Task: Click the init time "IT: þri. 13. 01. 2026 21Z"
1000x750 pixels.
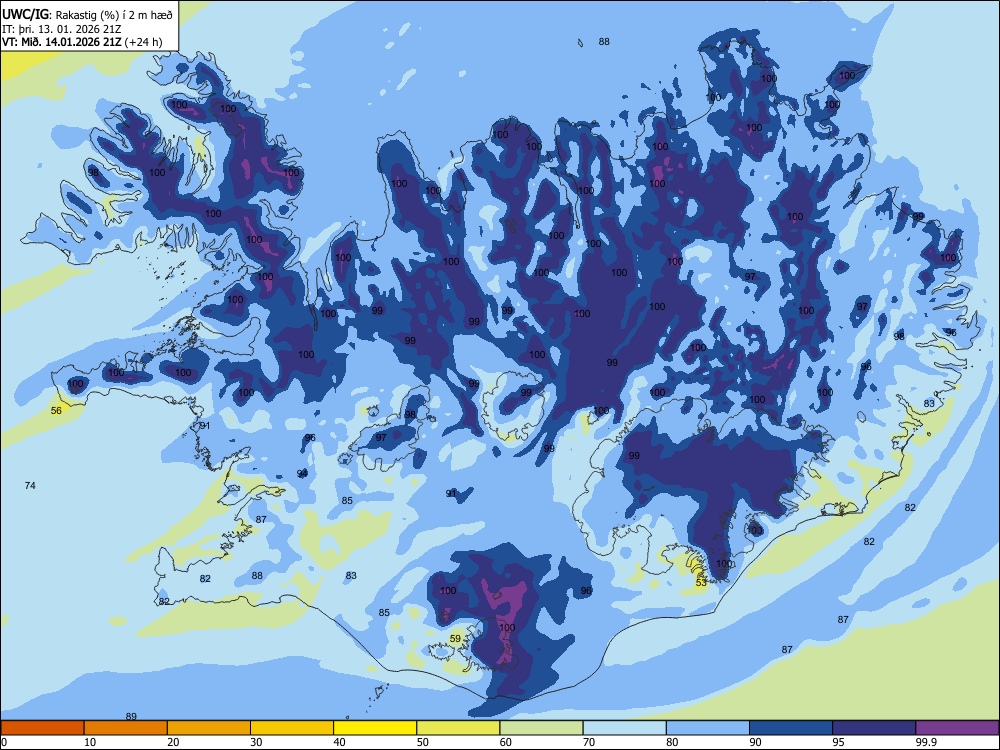Action: (61, 29)
